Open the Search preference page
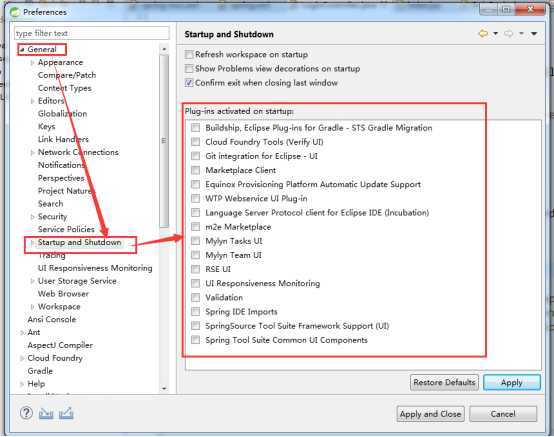This screenshot has width=554, height=437. (x=51, y=204)
